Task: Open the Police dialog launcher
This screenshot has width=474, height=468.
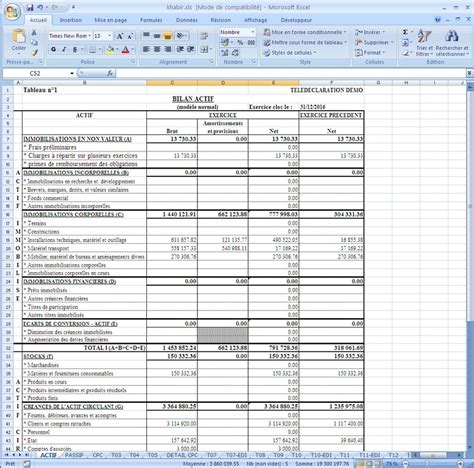Action: [133, 62]
